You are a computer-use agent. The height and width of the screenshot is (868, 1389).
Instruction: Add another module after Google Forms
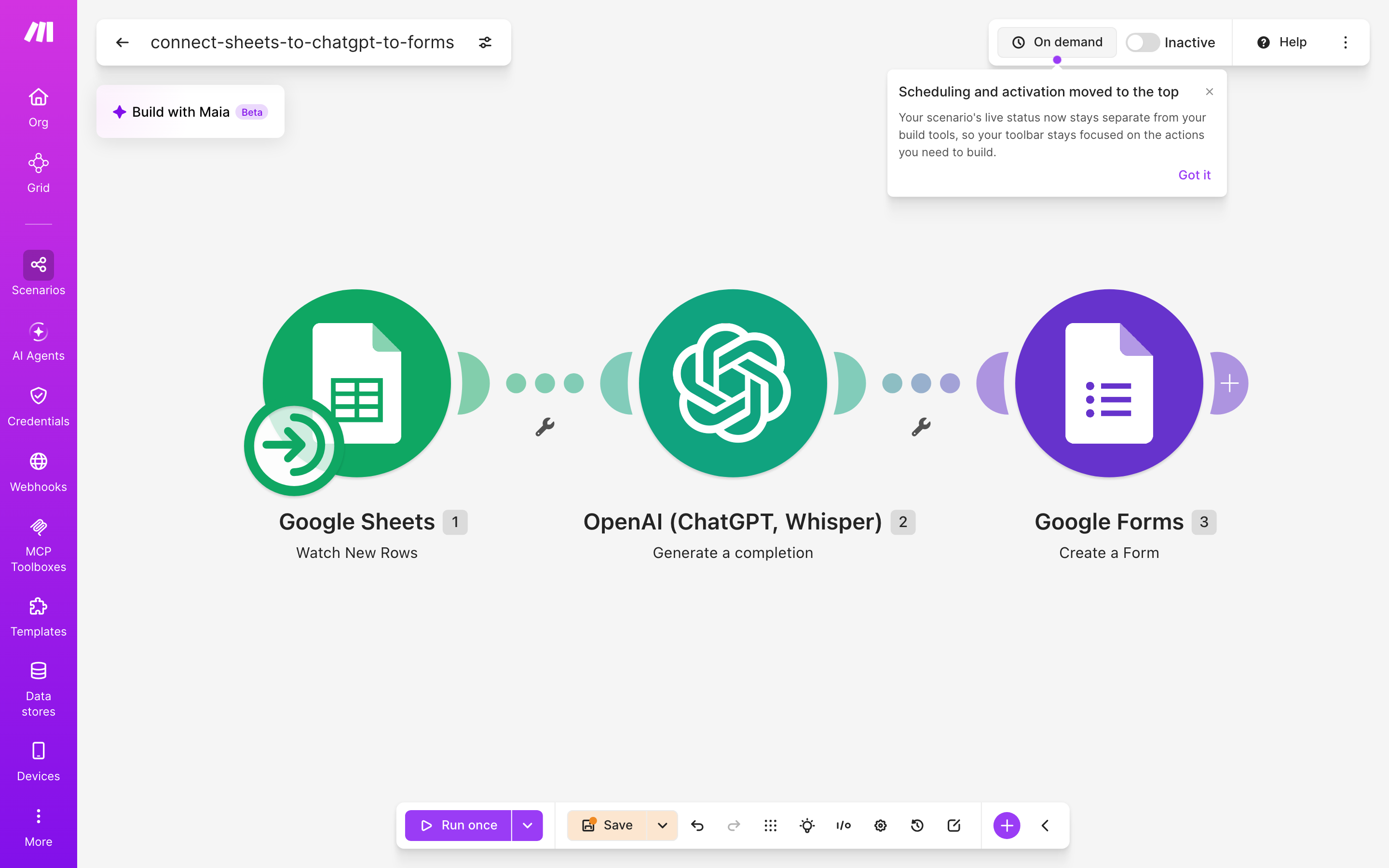[1229, 383]
